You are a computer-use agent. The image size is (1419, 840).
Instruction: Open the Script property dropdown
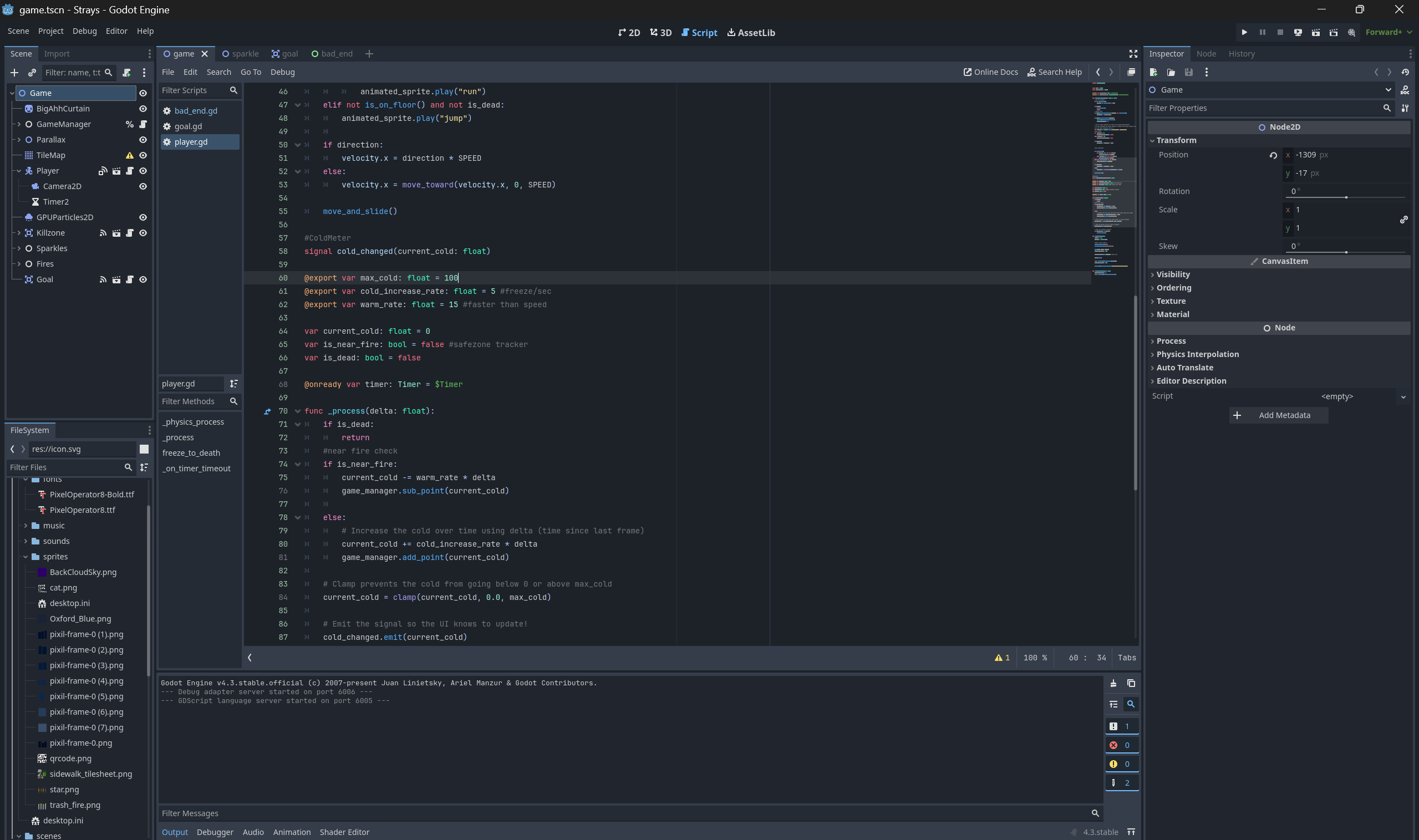[1402, 397]
